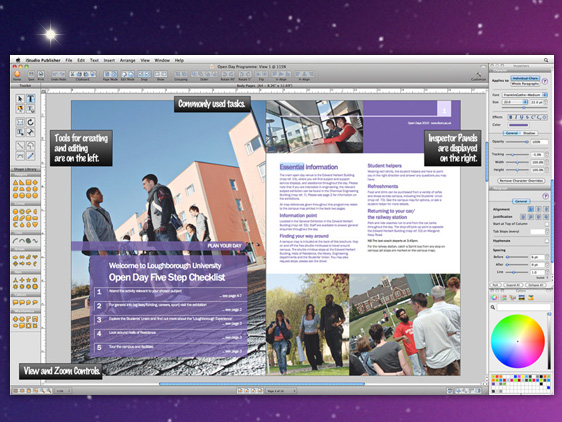Pick the five-point star shape in library
The width and height of the screenshot is (562, 422).
coord(29,280)
